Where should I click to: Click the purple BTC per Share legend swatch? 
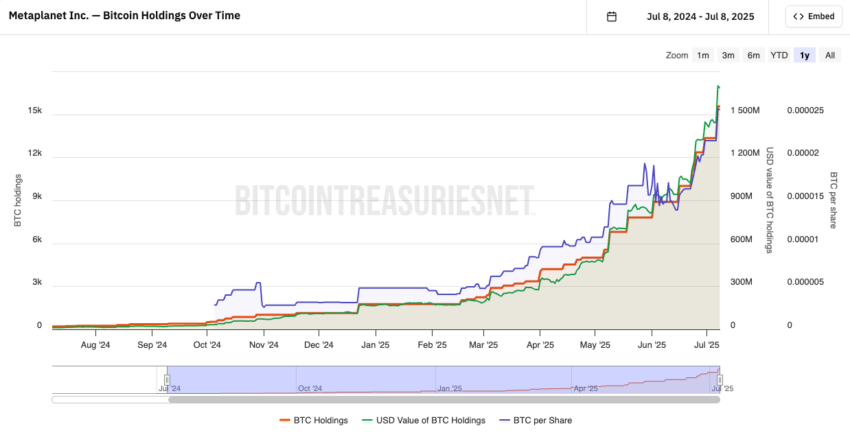pyautogui.click(x=505, y=420)
